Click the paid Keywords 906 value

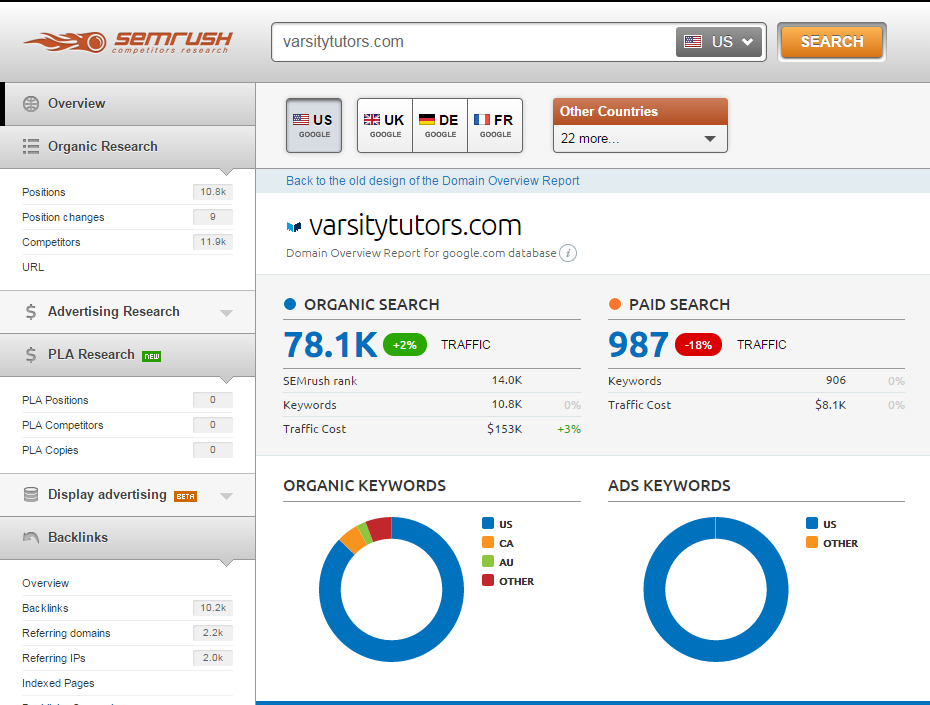click(x=836, y=380)
